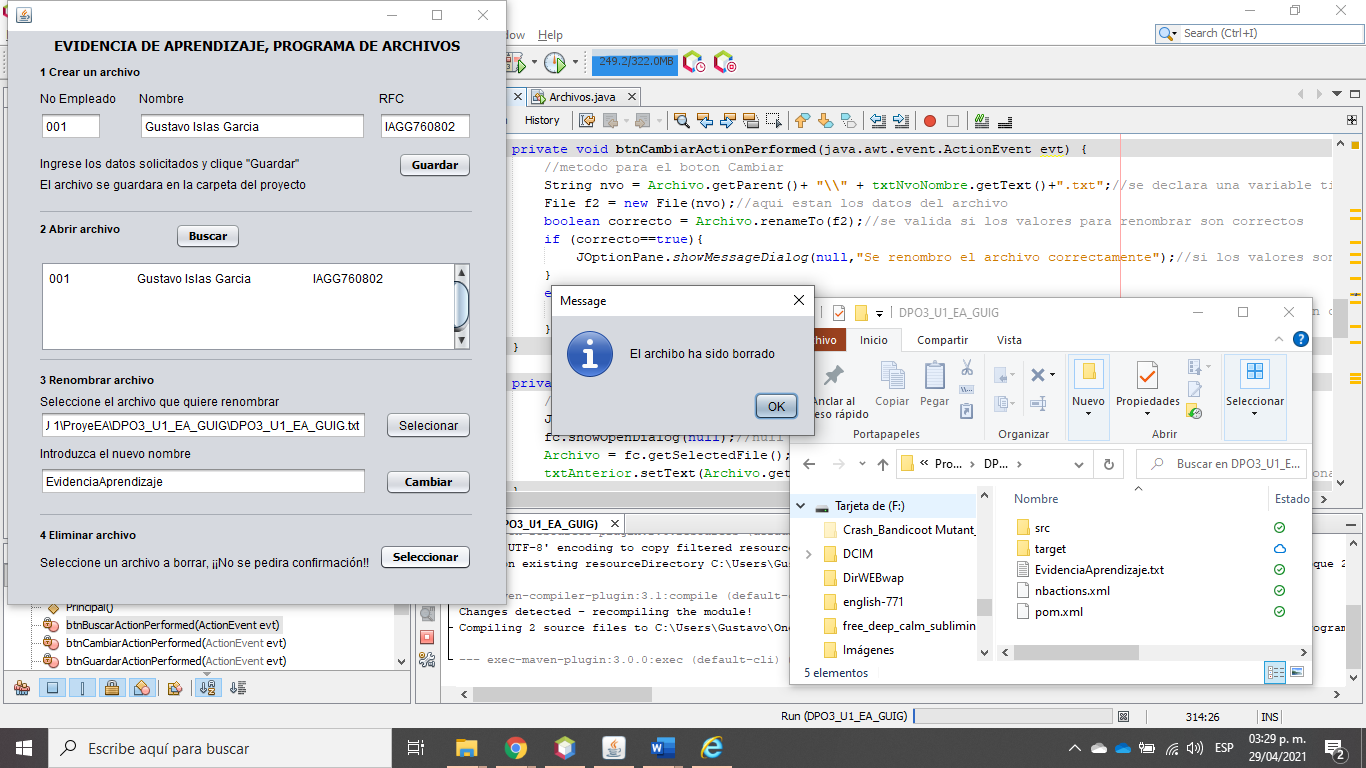Click the RFC text field
The height and width of the screenshot is (768, 1366).
point(425,126)
